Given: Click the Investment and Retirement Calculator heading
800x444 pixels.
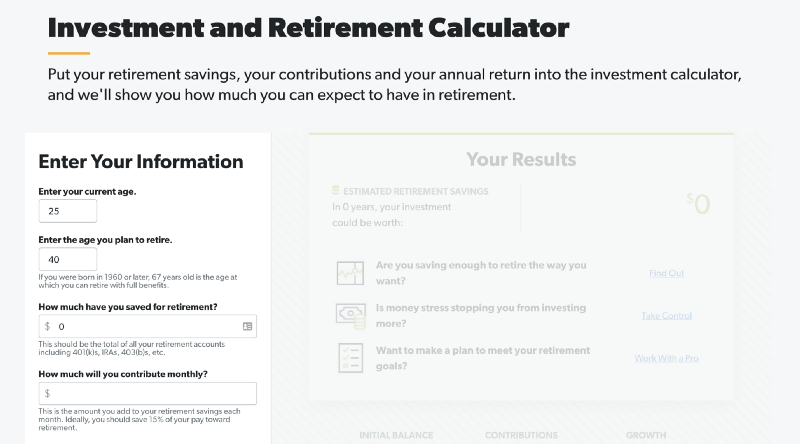Looking at the screenshot, I should coord(308,28).
